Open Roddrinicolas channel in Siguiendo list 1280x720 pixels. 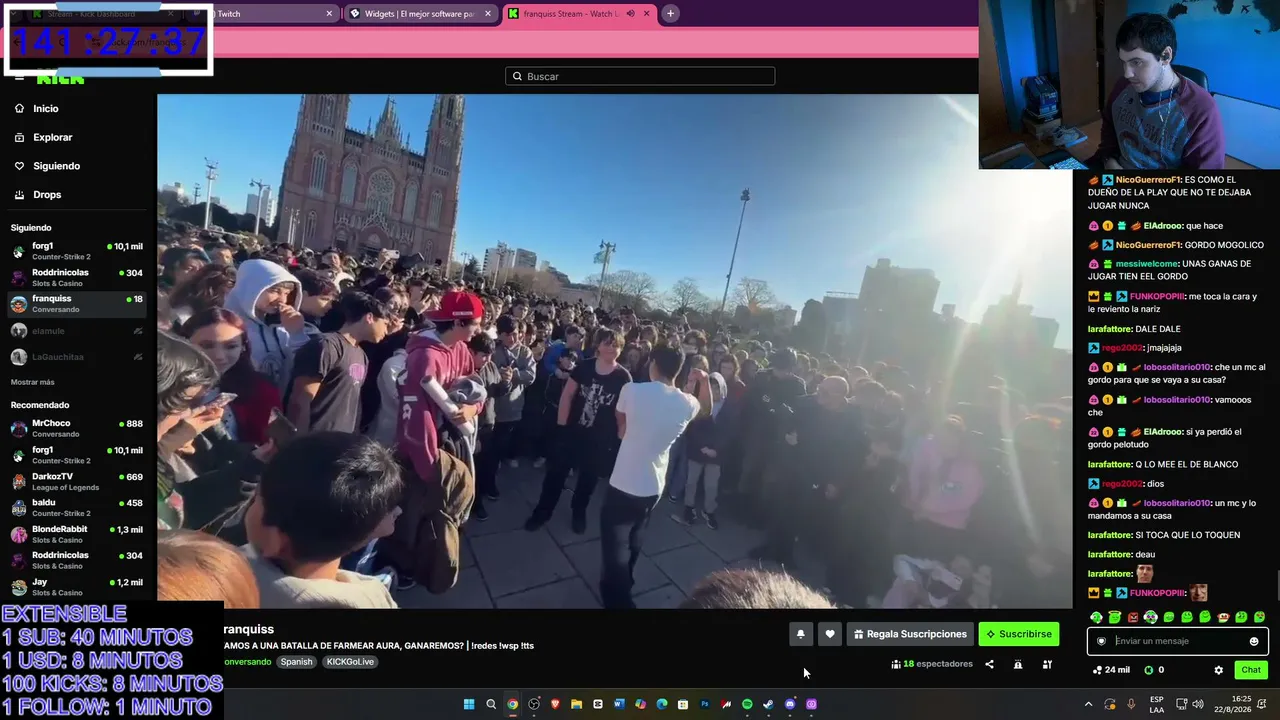(x=78, y=277)
